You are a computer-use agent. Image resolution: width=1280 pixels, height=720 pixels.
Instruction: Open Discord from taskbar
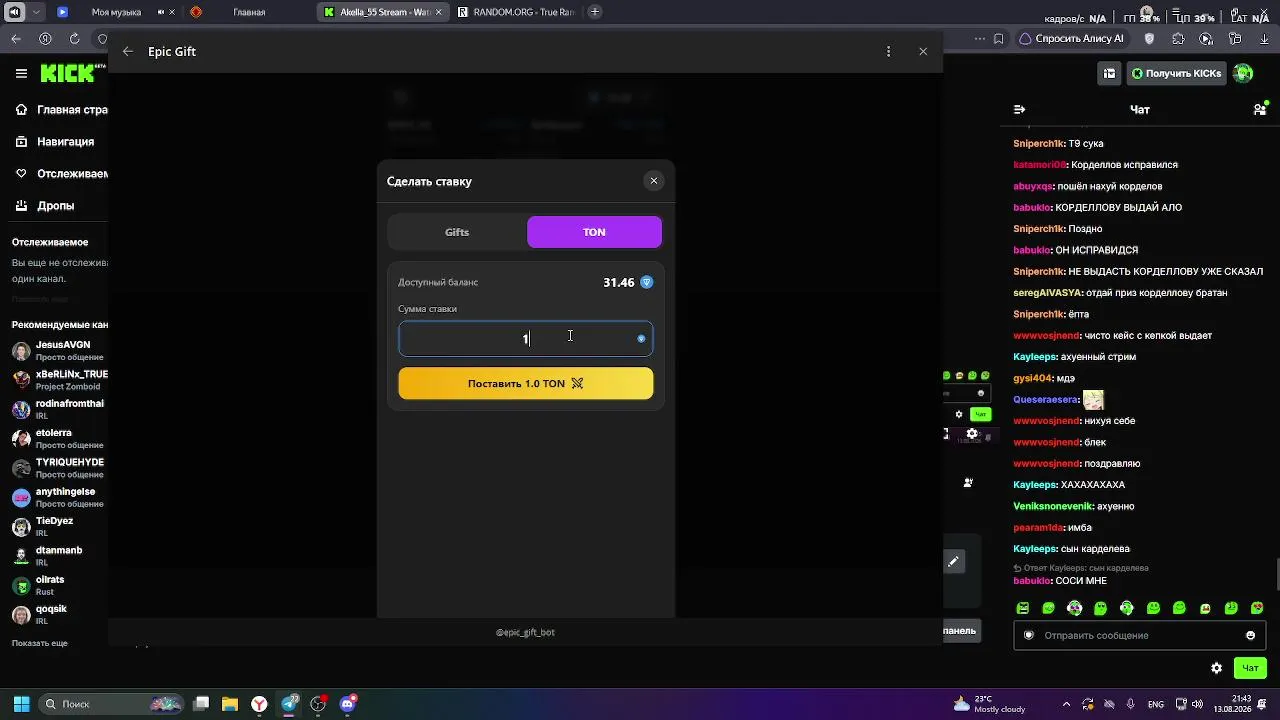click(x=347, y=704)
